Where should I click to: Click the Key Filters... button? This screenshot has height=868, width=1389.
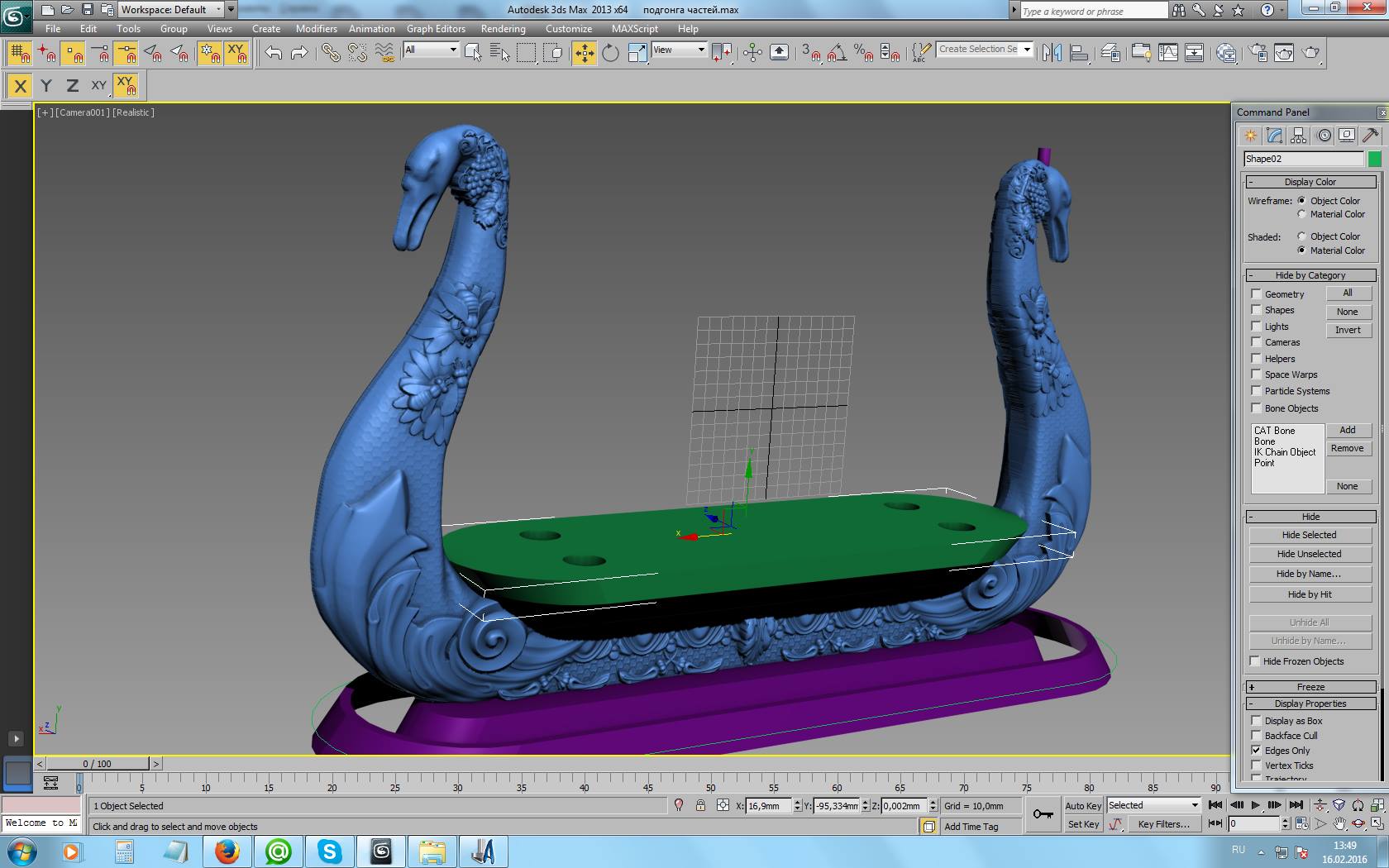pos(1163,824)
